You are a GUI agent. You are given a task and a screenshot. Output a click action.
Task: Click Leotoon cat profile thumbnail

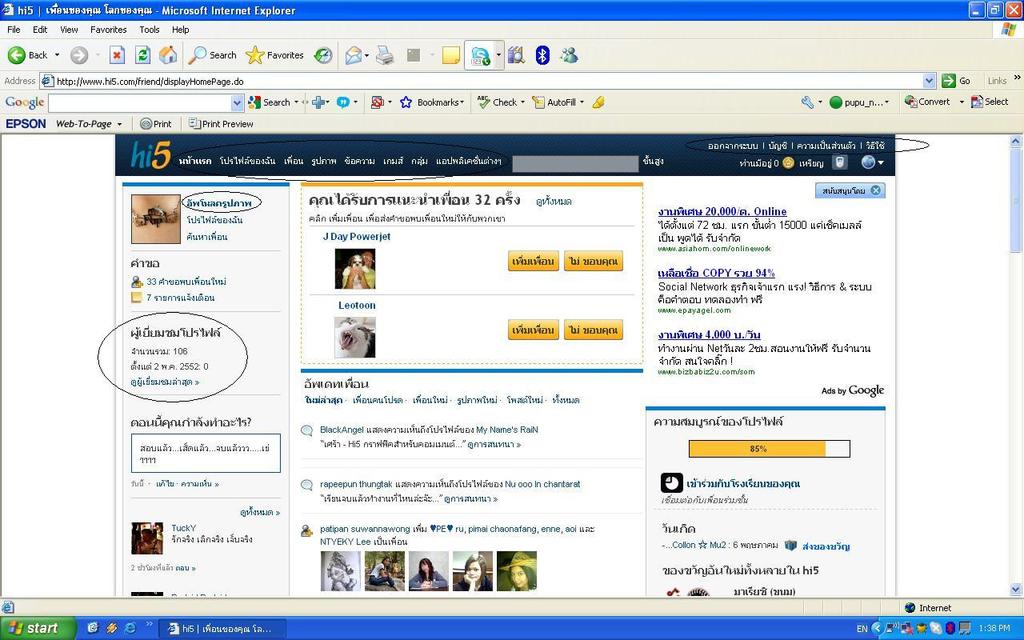coord(355,337)
